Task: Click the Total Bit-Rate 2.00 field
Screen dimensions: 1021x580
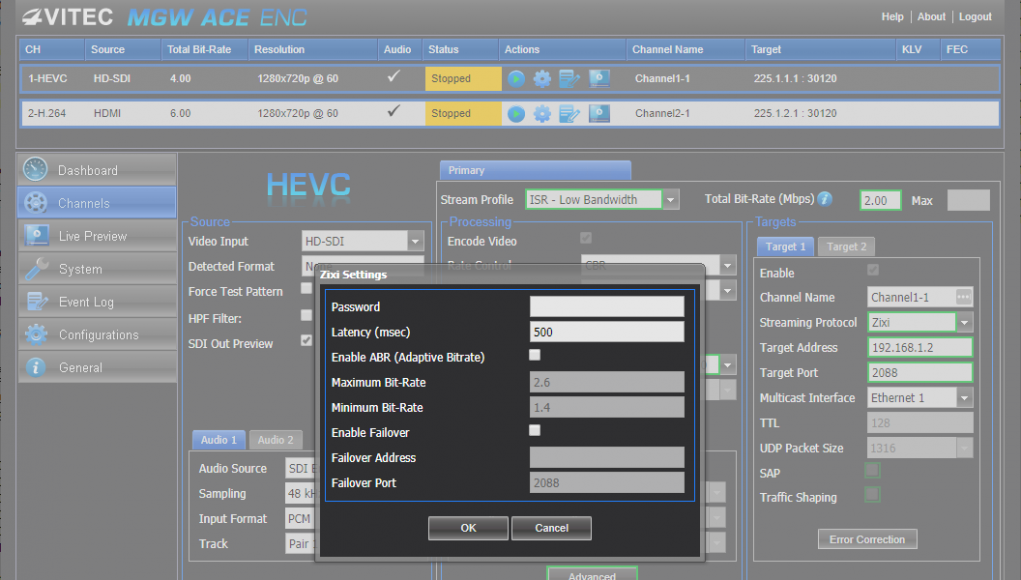Action: pyautogui.click(x=880, y=200)
